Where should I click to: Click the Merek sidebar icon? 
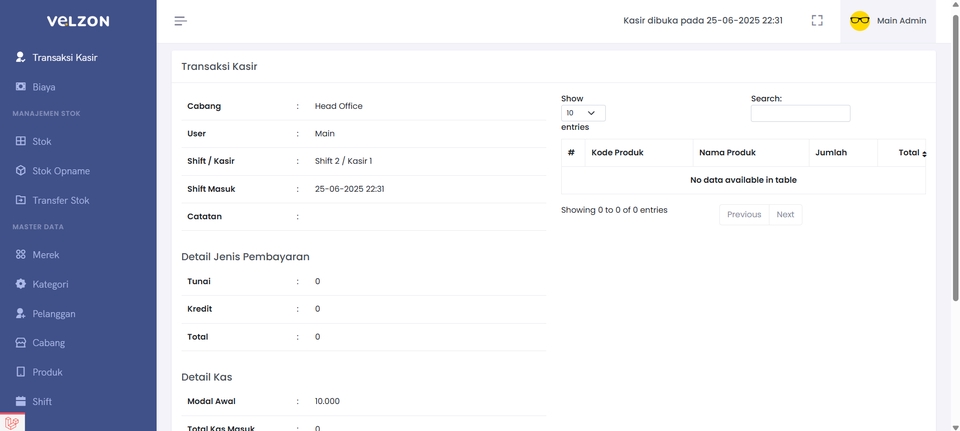(21, 255)
